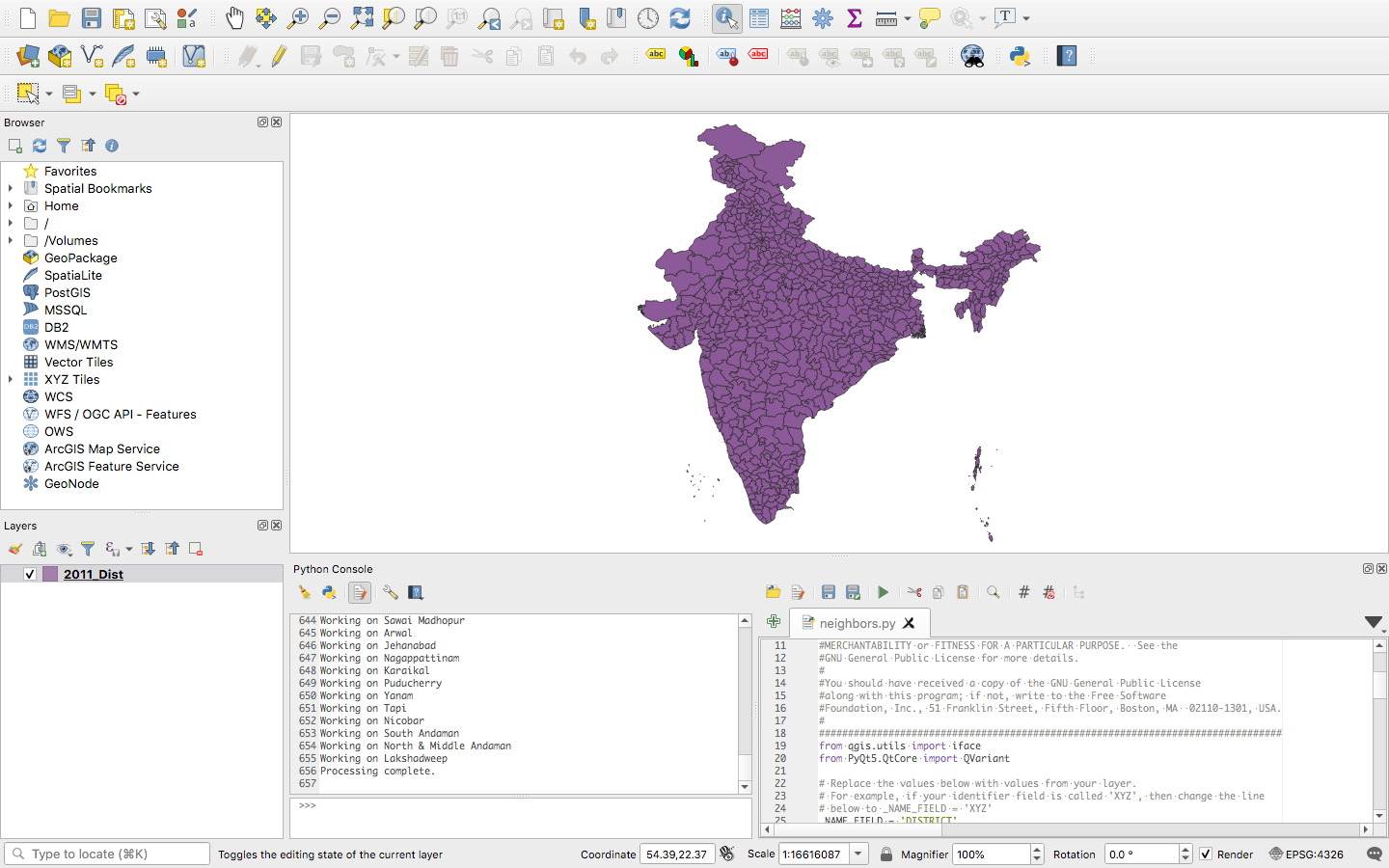Activate the Zoom In magnifier tool

298,17
